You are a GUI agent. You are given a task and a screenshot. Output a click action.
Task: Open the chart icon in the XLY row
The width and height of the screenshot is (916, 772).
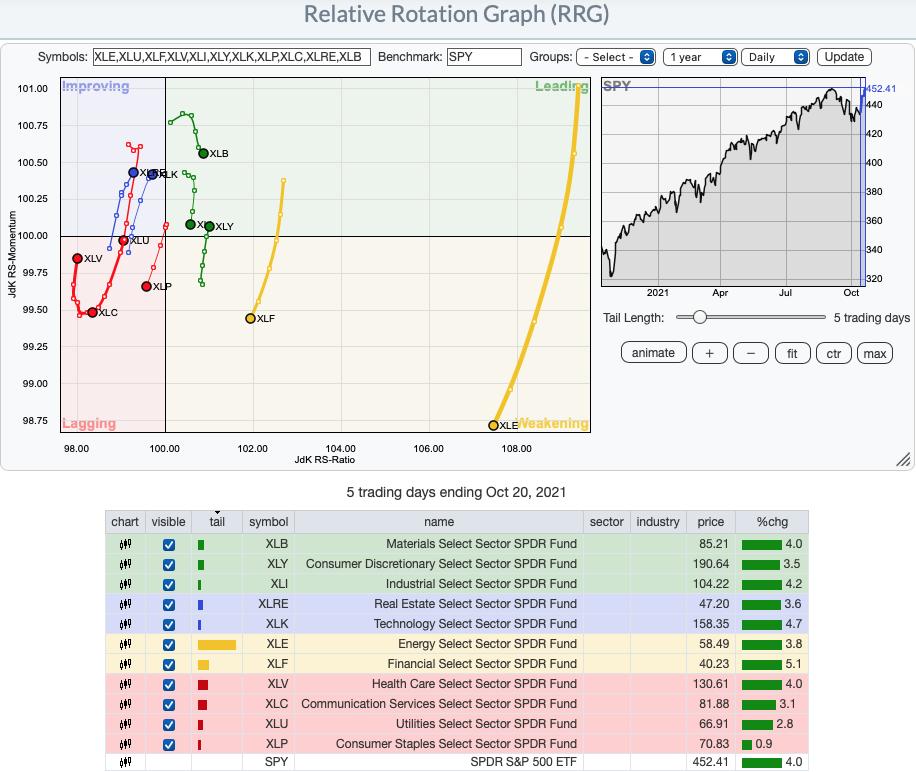click(125, 564)
